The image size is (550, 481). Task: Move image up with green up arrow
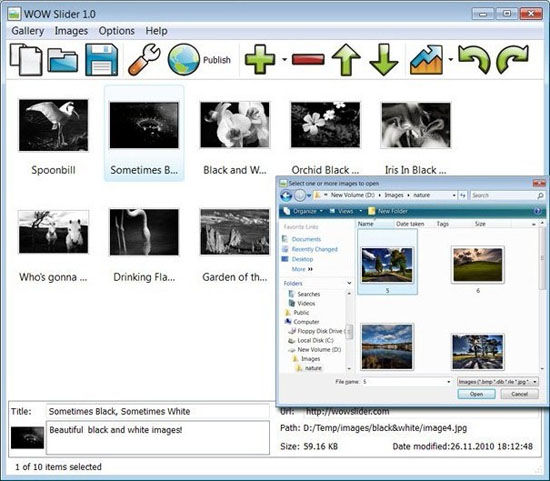346,60
